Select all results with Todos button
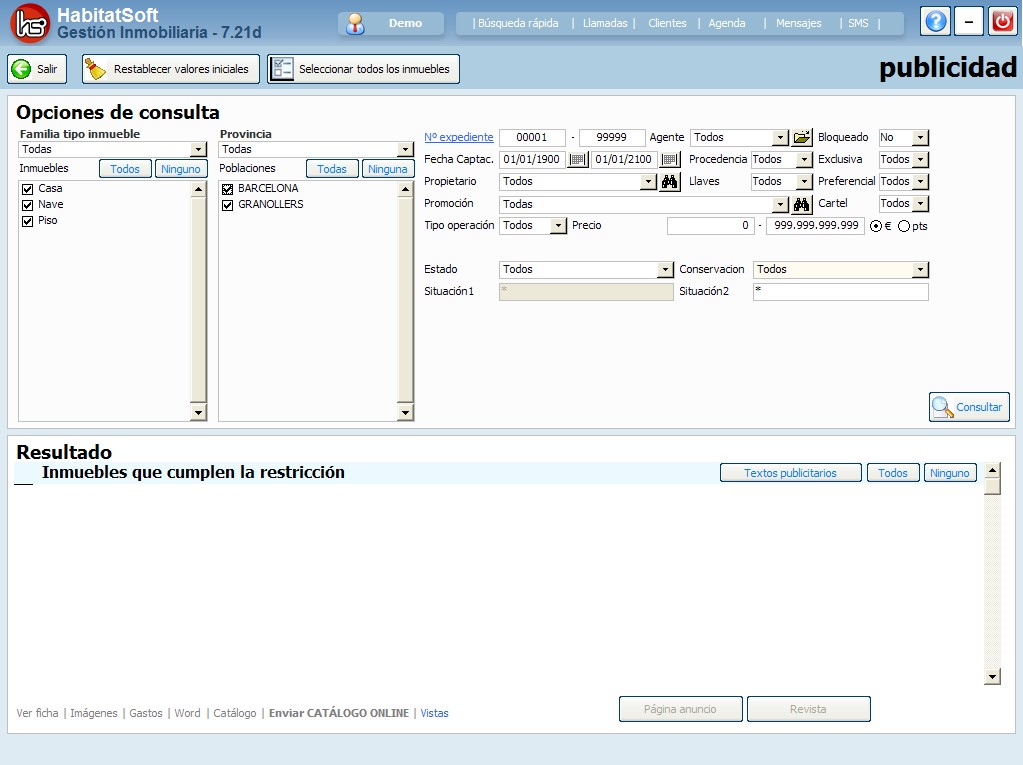This screenshot has width=1023, height=765. pos(893,473)
